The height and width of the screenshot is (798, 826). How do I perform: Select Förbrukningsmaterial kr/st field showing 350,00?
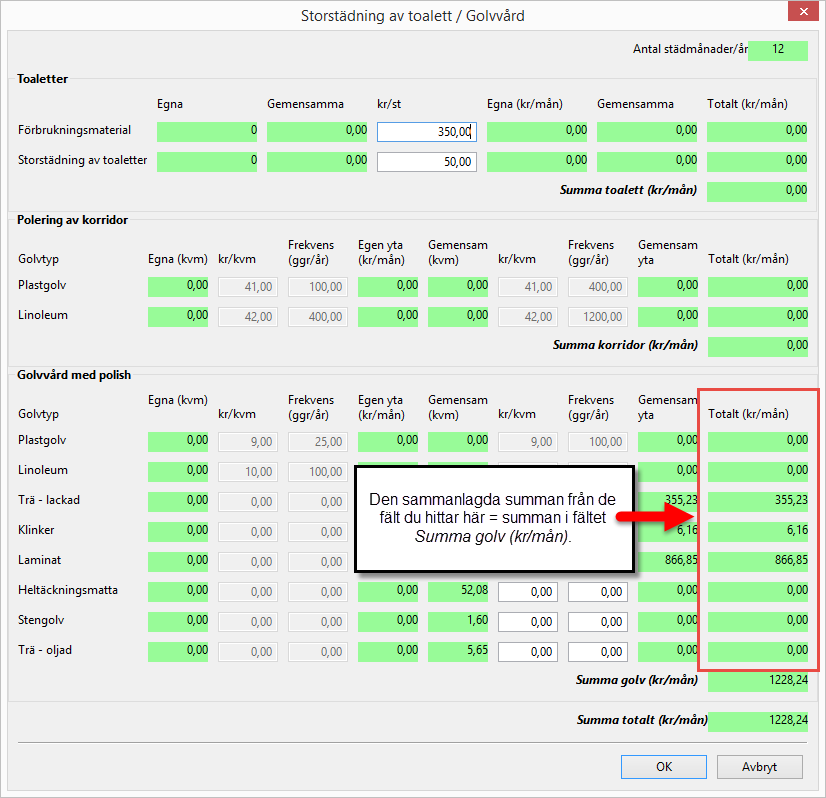pyautogui.click(x=427, y=132)
